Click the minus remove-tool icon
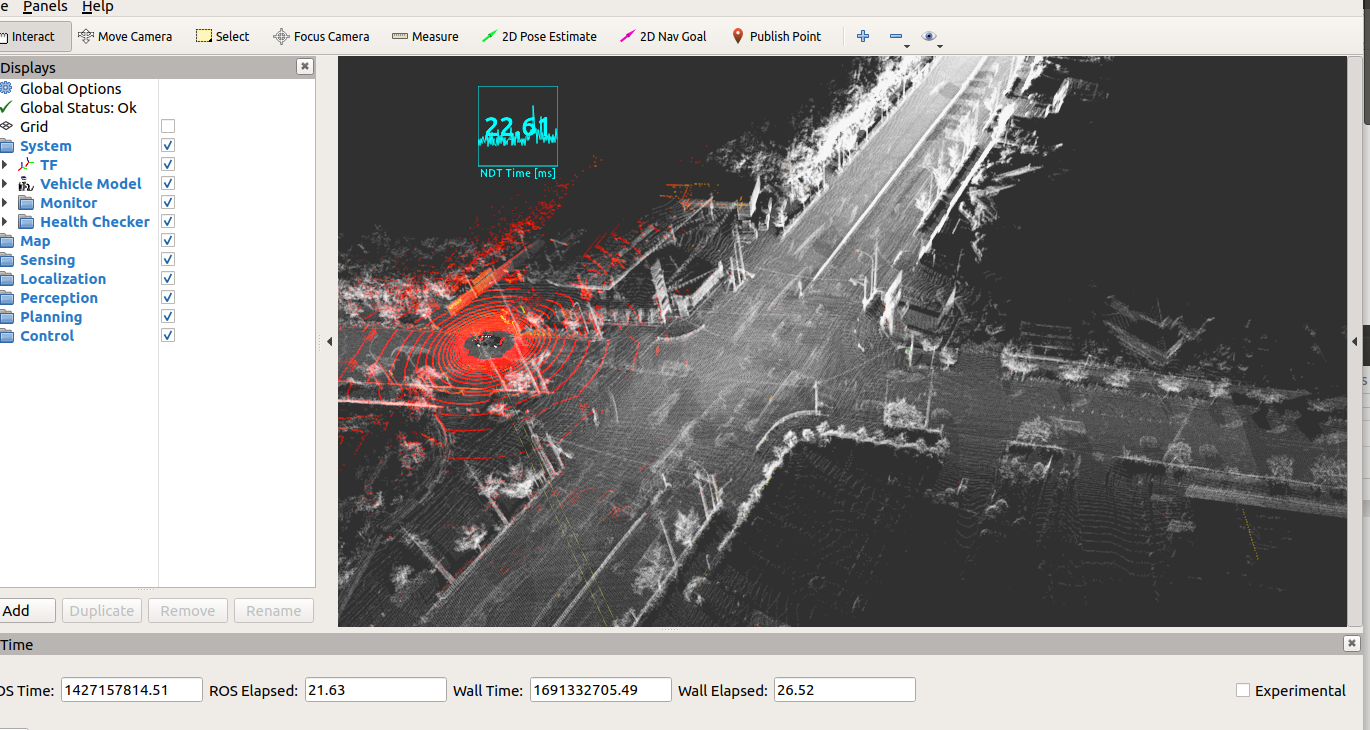1370x730 pixels. tap(896, 36)
